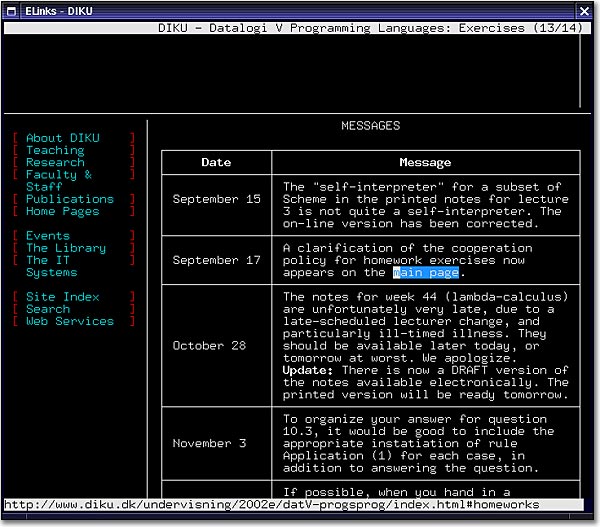Click the URL in the status bar
The image size is (600, 527).
click(271, 504)
